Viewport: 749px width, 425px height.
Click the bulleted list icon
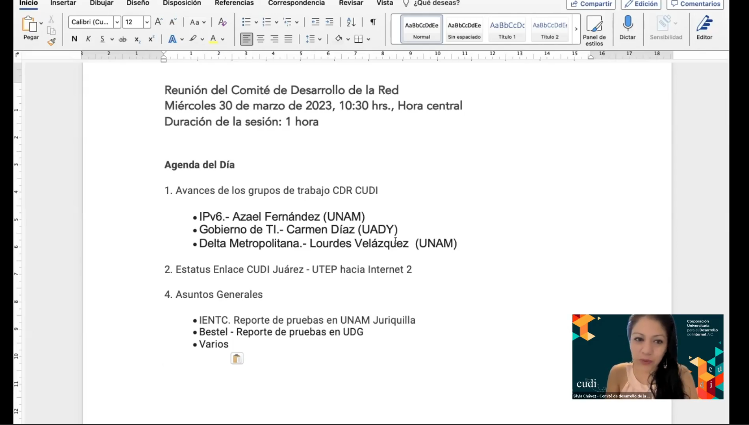(246, 22)
